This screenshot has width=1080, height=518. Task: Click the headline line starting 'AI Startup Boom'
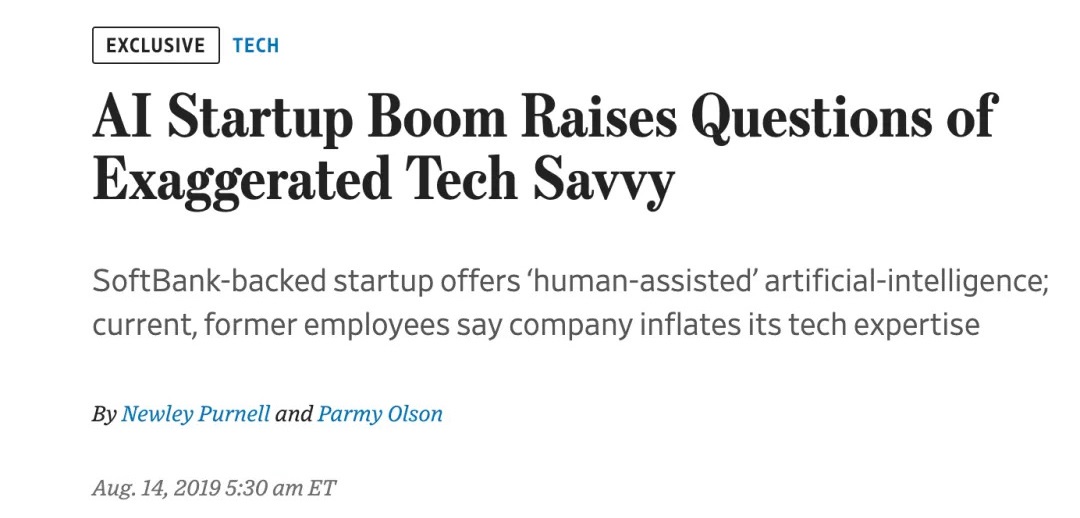543,118
